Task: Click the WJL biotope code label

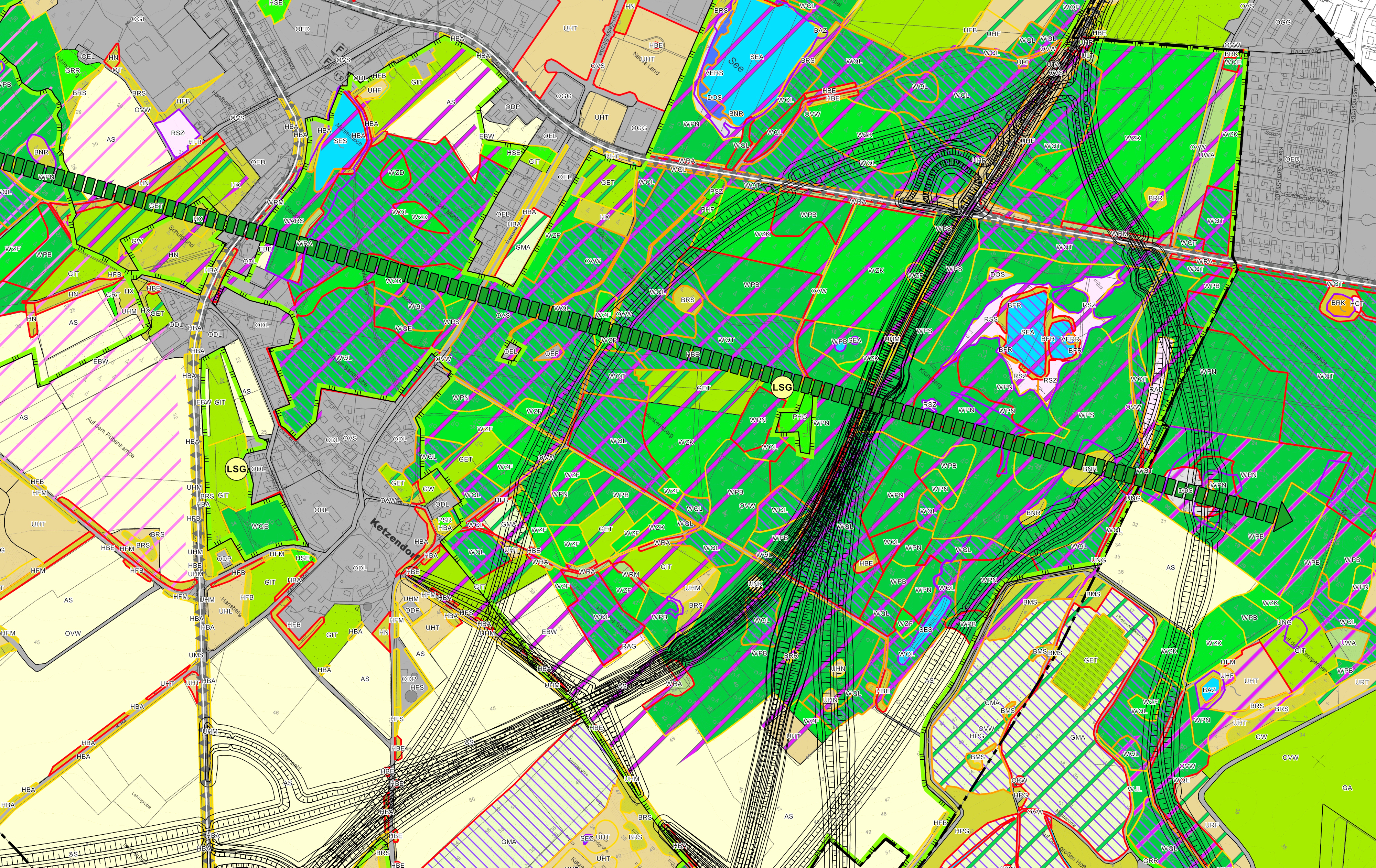Action: click(1134, 789)
